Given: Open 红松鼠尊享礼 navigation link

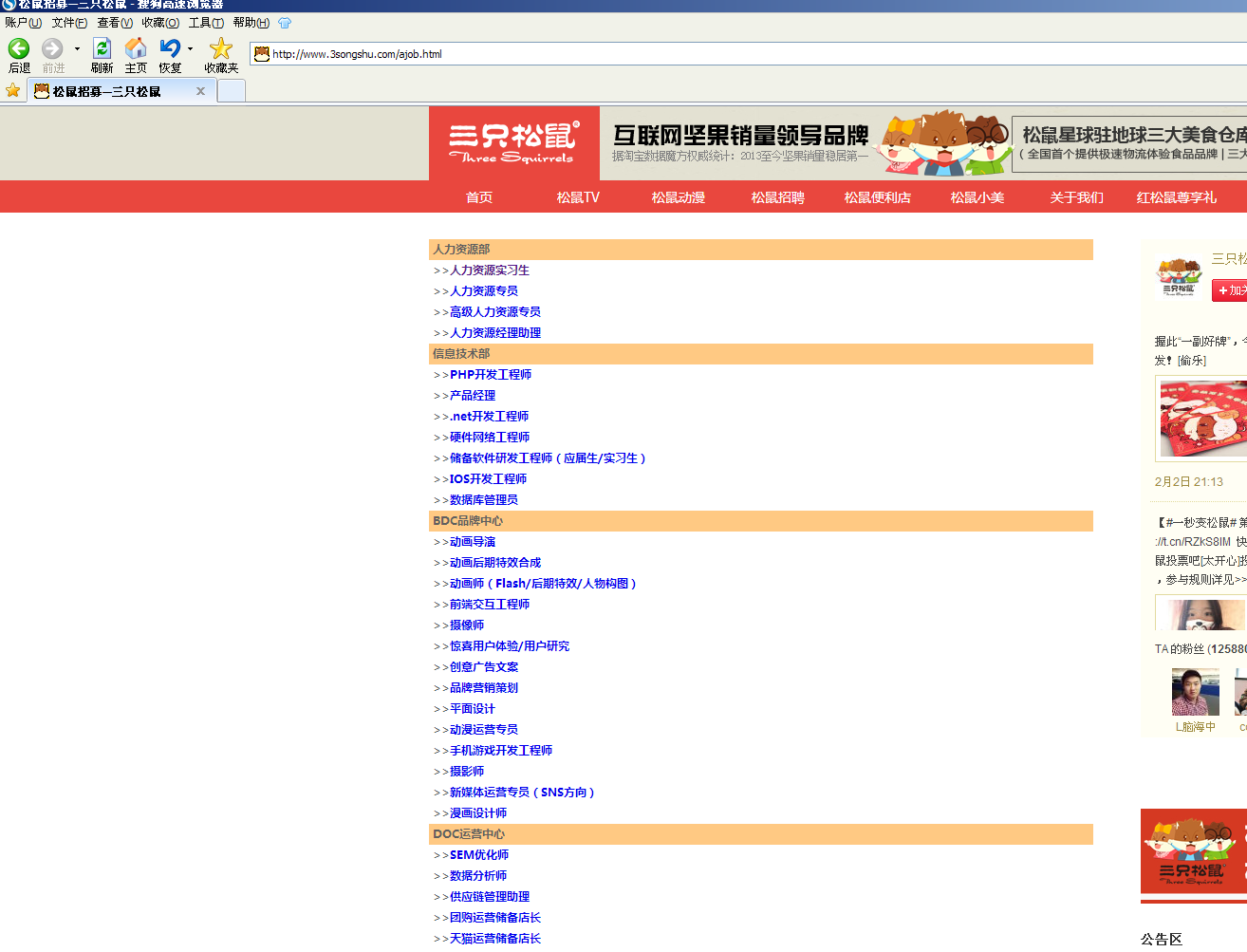Looking at the screenshot, I should [1177, 197].
